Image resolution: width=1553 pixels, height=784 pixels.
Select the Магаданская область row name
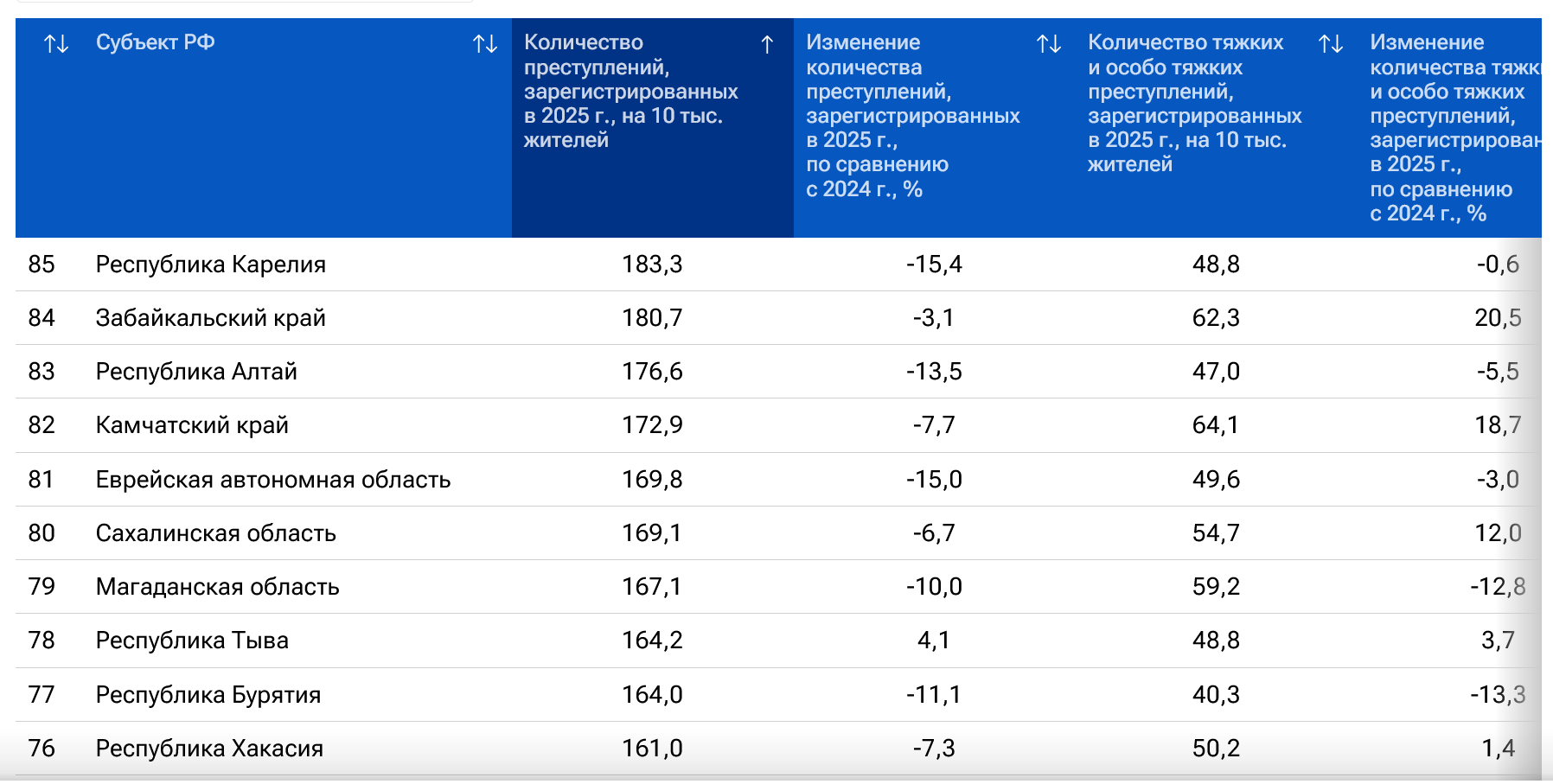(217, 587)
